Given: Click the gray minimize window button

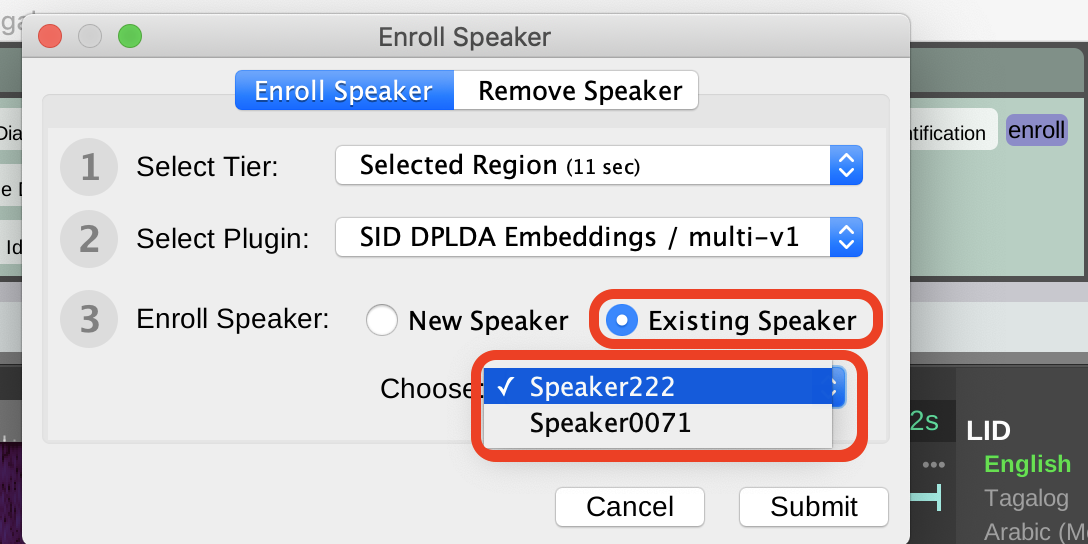Looking at the screenshot, I should coord(90,37).
